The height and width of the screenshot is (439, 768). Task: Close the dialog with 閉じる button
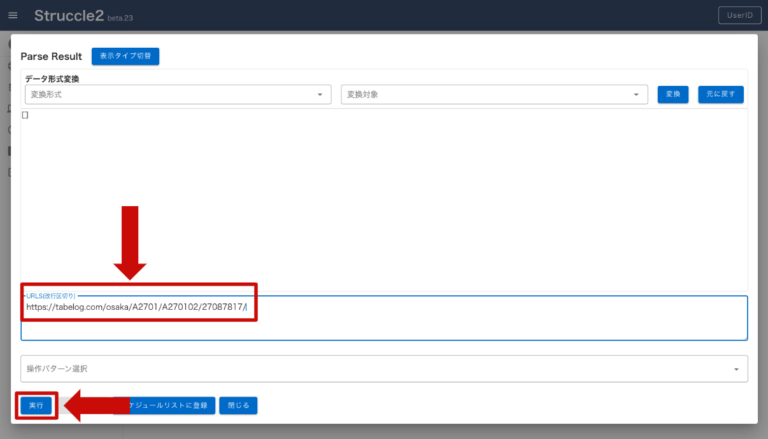pyautogui.click(x=238, y=405)
